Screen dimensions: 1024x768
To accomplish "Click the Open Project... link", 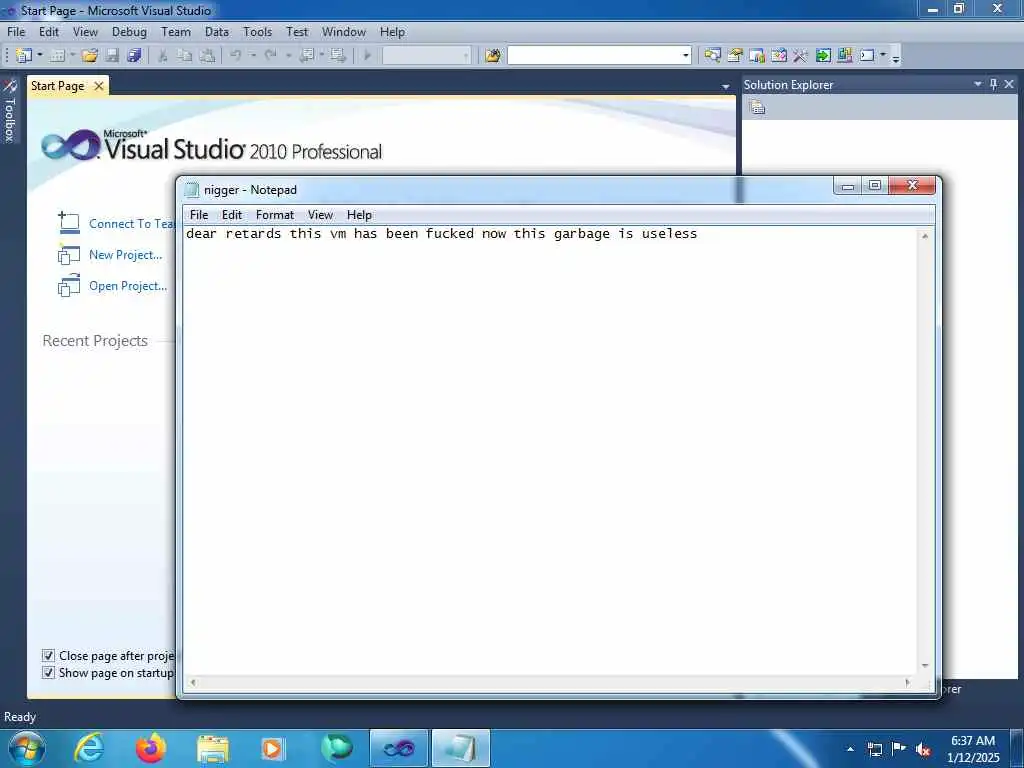I will tap(128, 286).
